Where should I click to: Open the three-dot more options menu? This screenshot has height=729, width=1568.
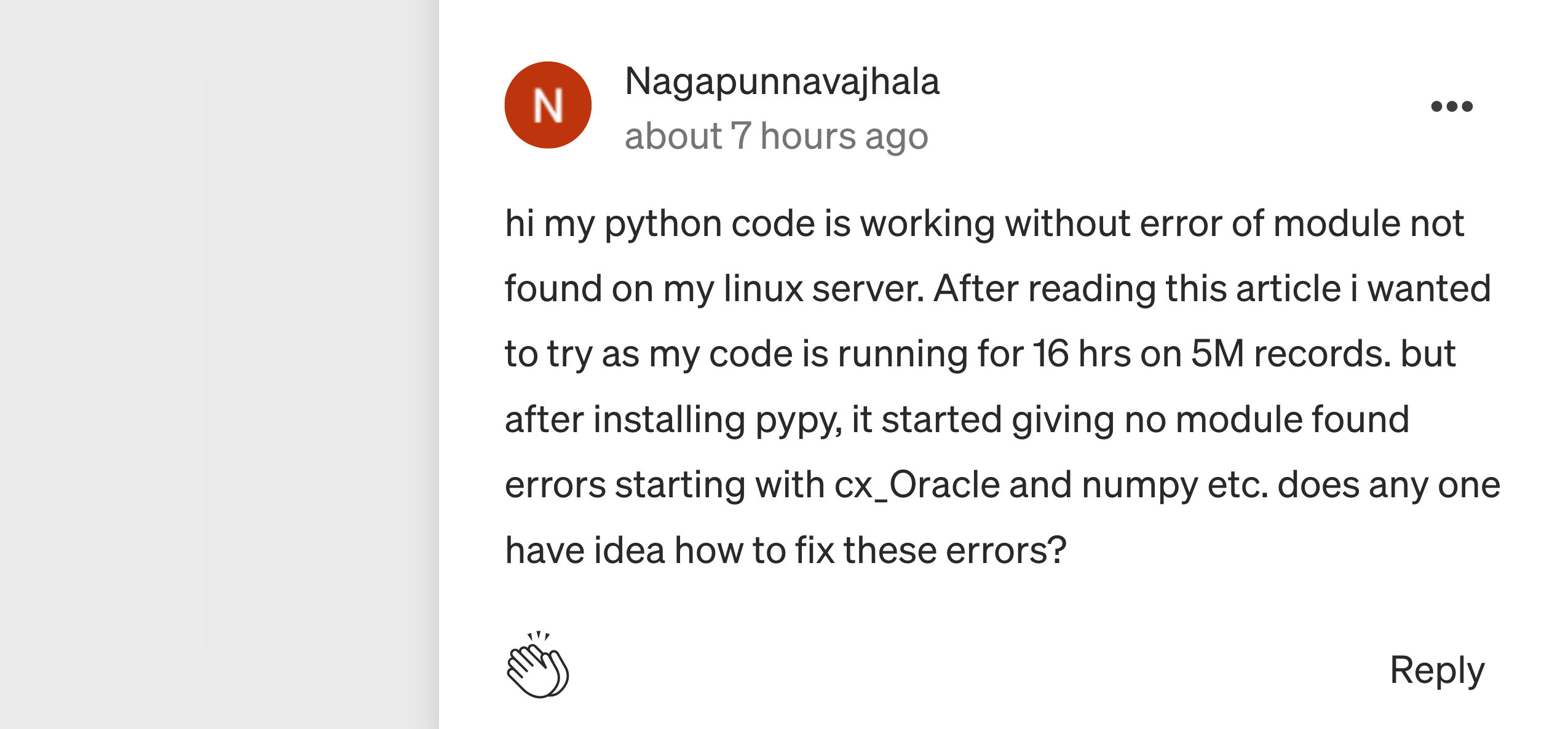coord(1451,106)
